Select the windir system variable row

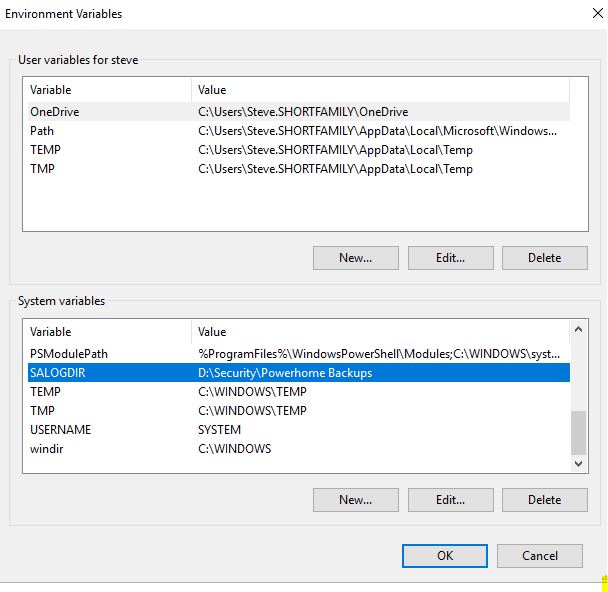tap(299, 449)
